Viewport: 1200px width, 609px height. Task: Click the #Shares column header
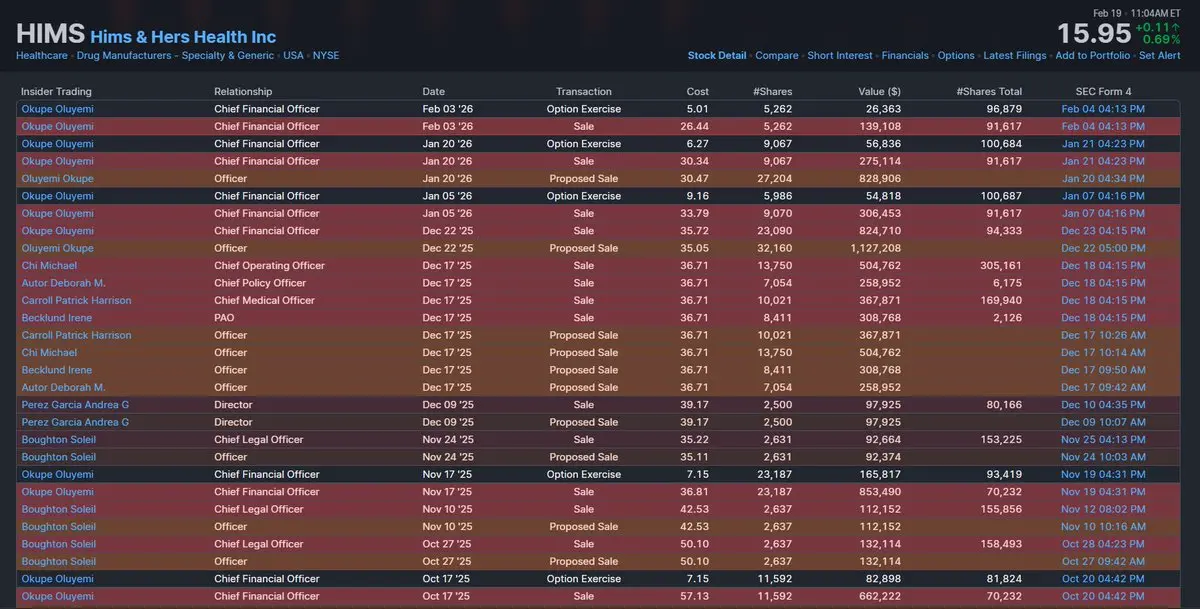772,92
